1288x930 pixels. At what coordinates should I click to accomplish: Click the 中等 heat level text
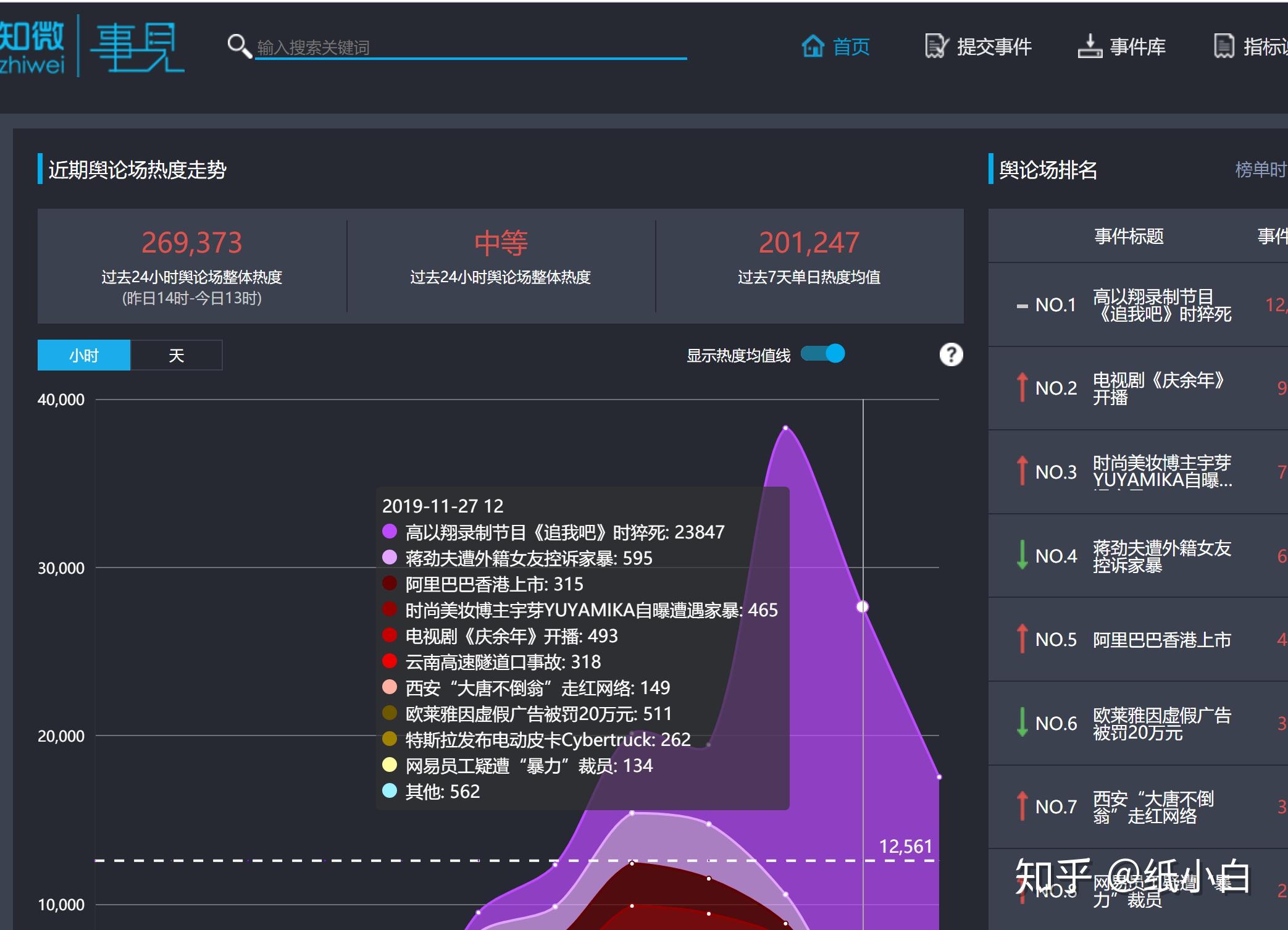[501, 243]
